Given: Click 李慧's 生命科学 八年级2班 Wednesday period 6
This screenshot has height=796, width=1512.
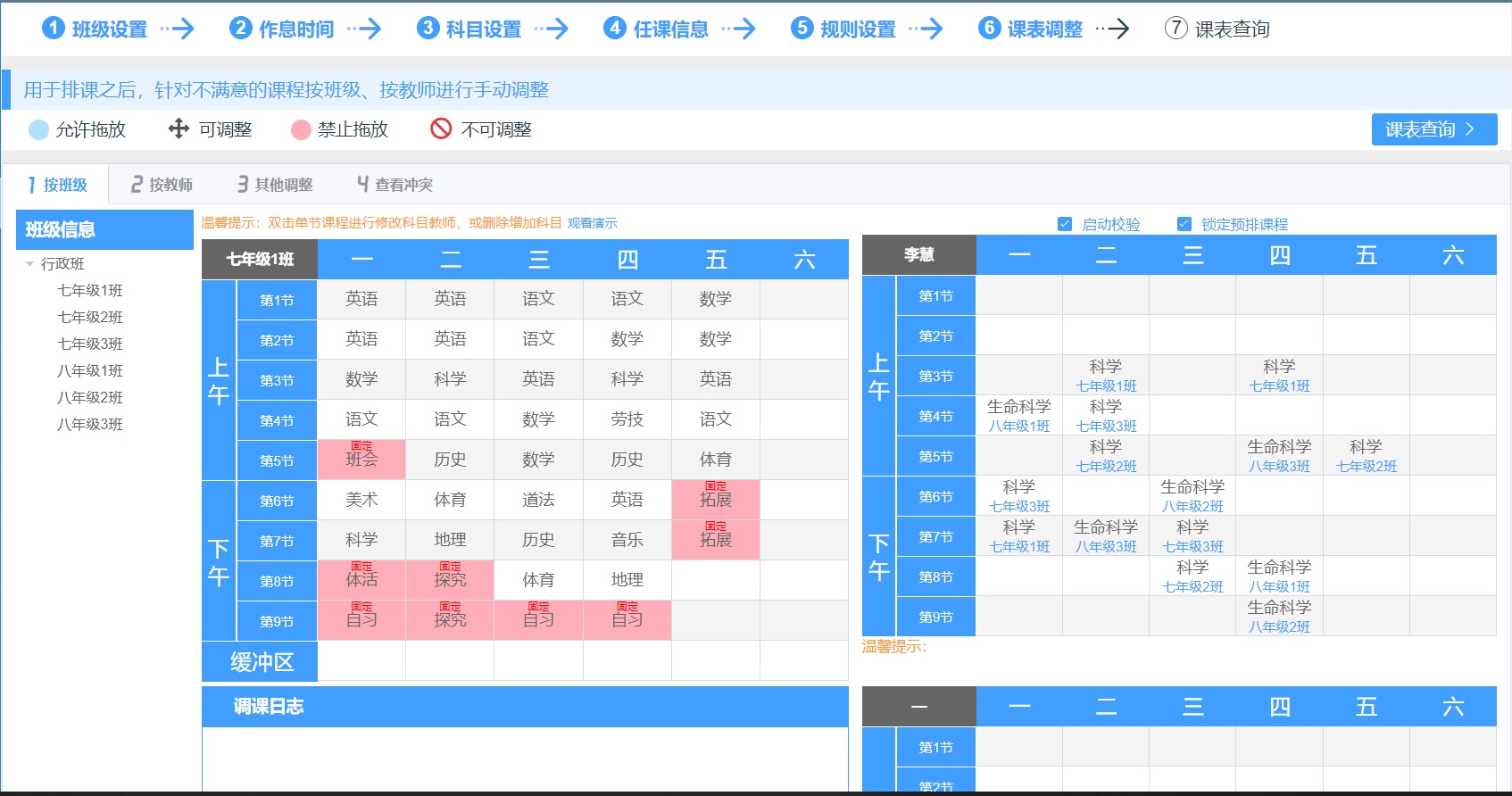Looking at the screenshot, I should pos(1193,496).
